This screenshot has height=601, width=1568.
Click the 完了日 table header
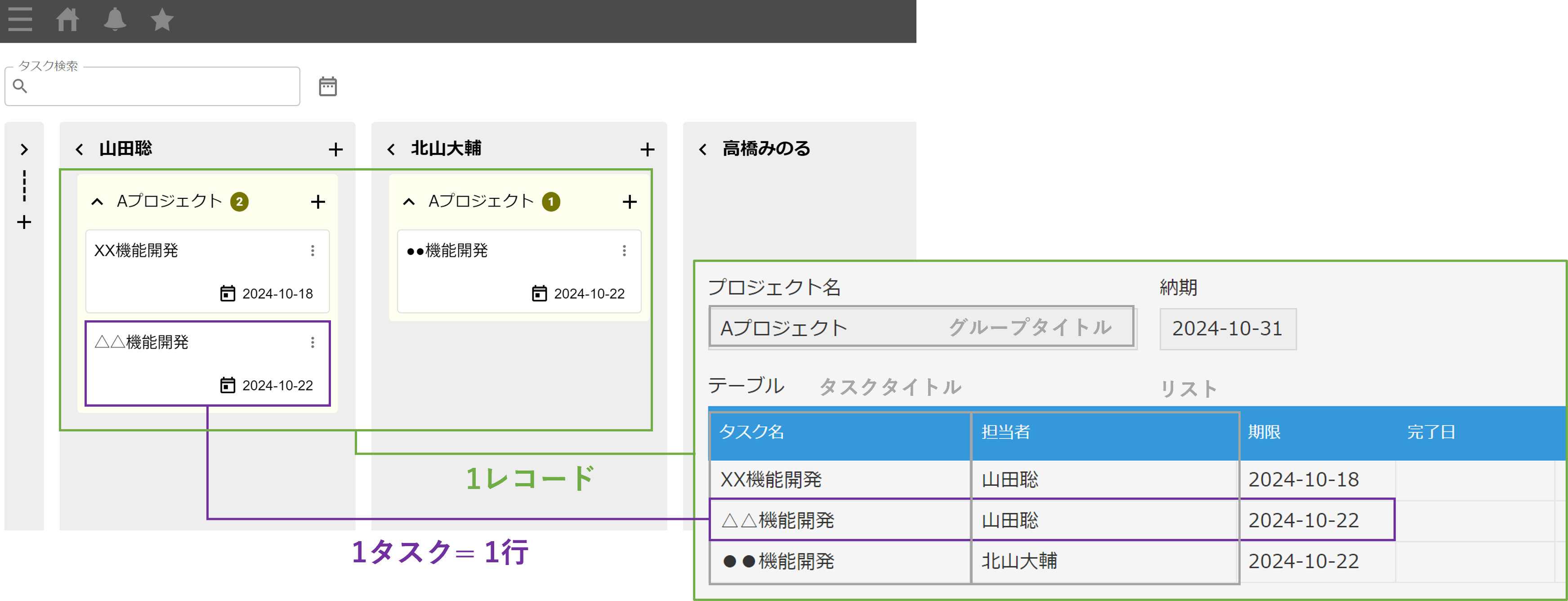click(x=1431, y=432)
